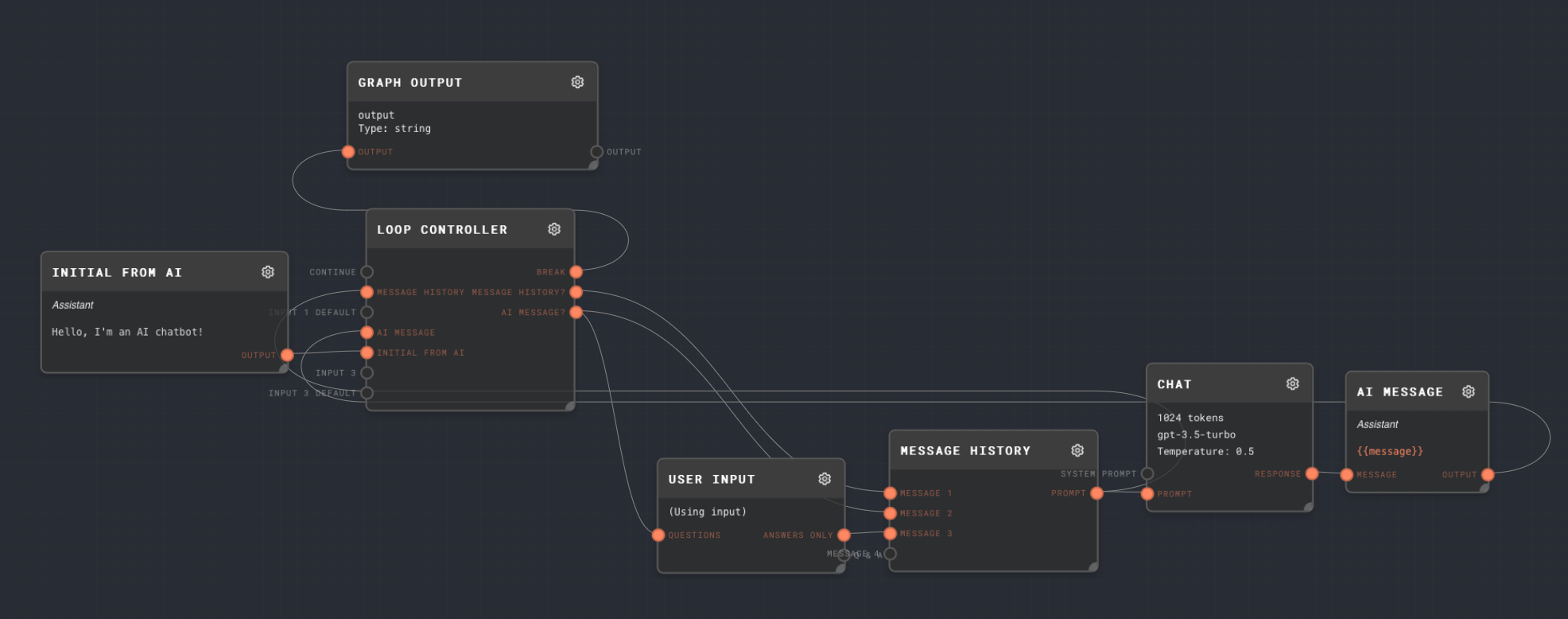Click "Temperature: 0.5" in Chat node

tap(1205, 451)
